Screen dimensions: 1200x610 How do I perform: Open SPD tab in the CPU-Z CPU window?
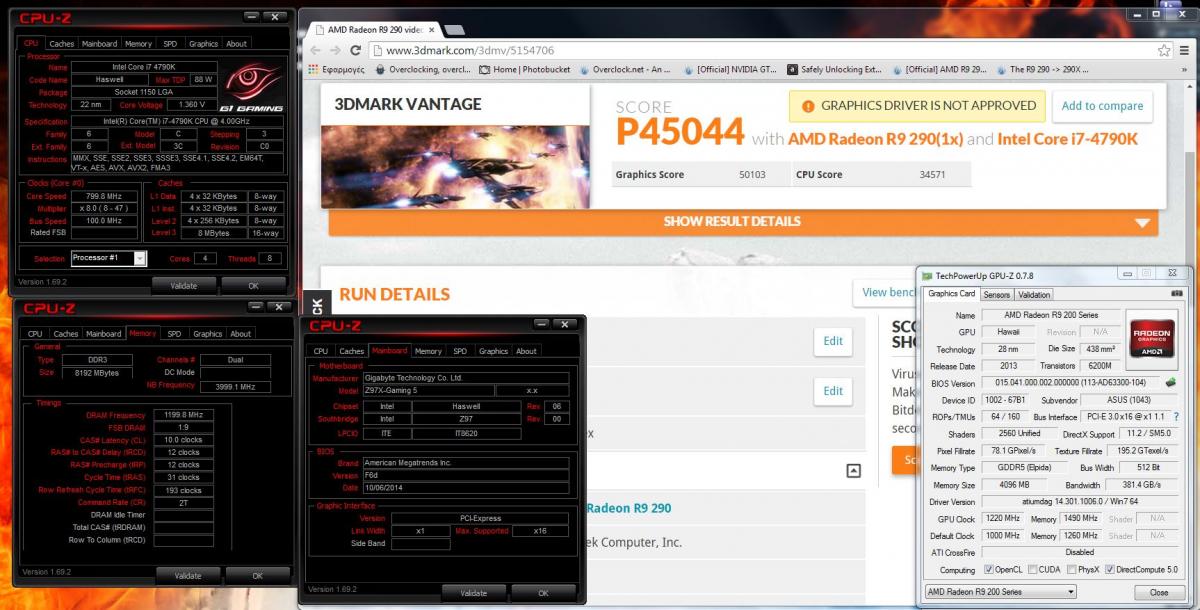(x=169, y=44)
